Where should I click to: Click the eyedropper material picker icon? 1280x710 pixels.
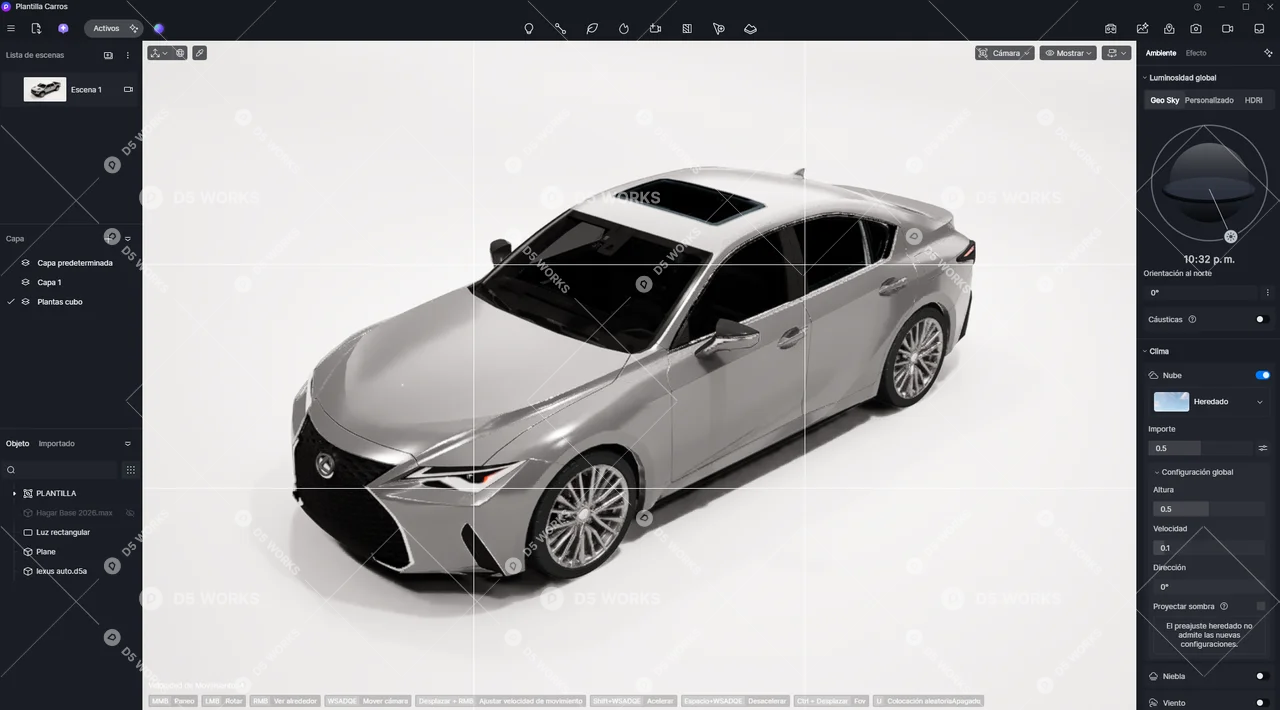(x=200, y=52)
